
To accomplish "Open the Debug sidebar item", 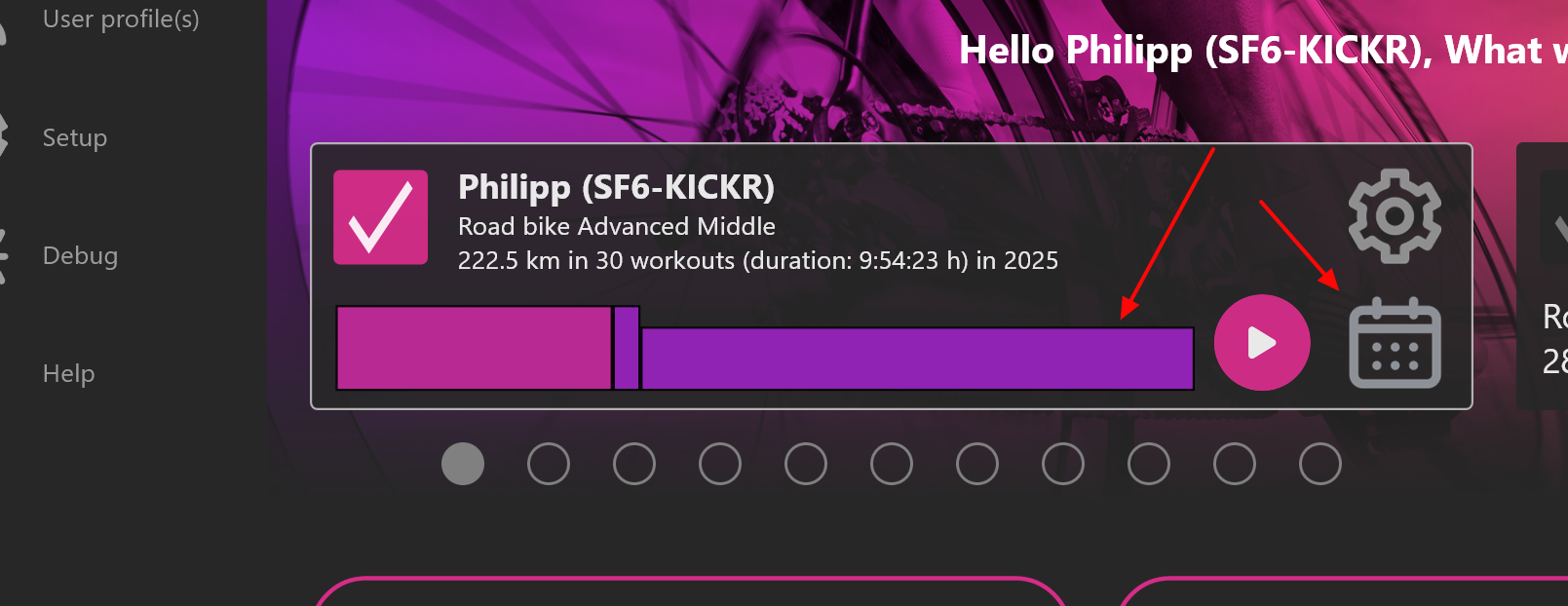I will pos(80,256).
